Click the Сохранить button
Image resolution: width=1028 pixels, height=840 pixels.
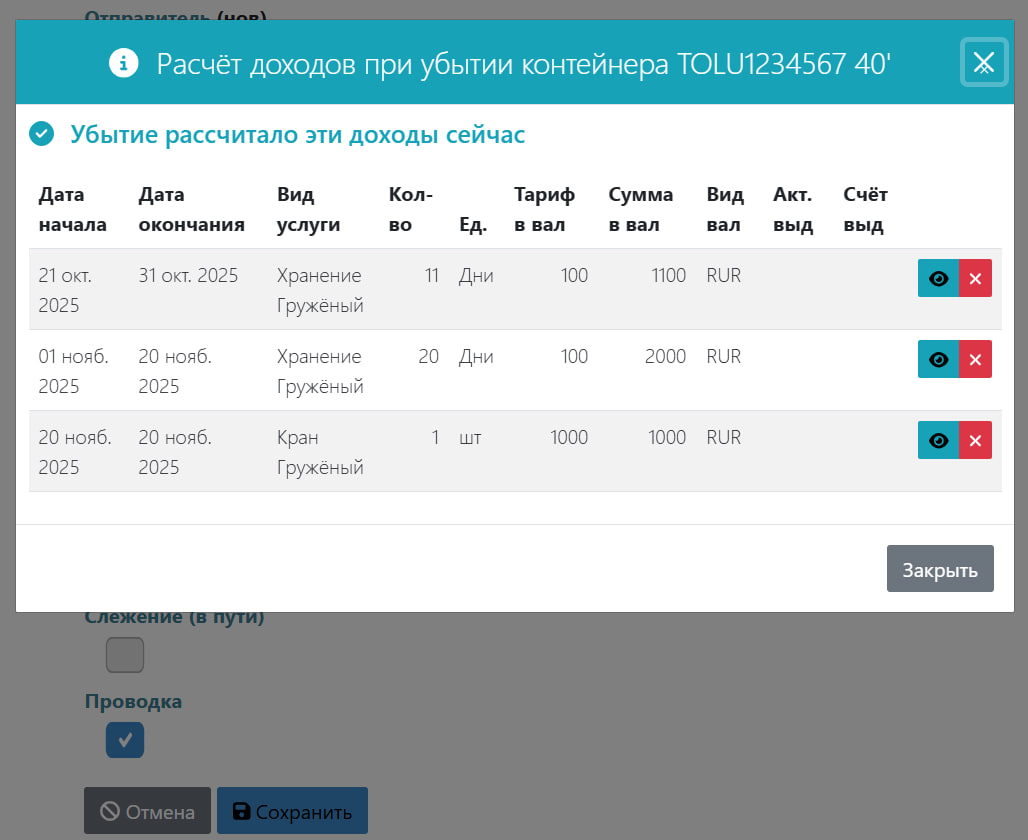pos(292,811)
